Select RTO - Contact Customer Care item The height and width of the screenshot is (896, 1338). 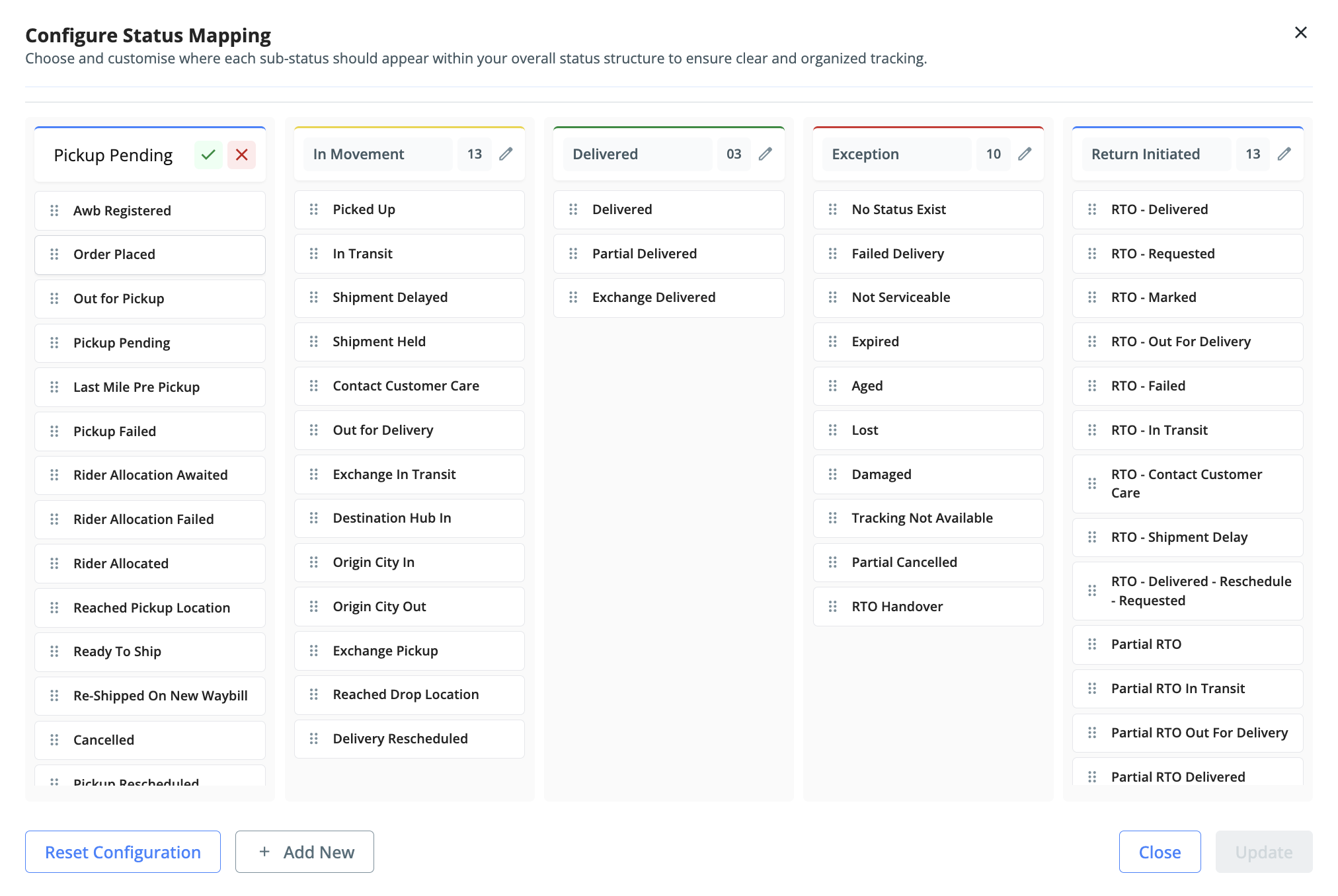click(1187, 484)
